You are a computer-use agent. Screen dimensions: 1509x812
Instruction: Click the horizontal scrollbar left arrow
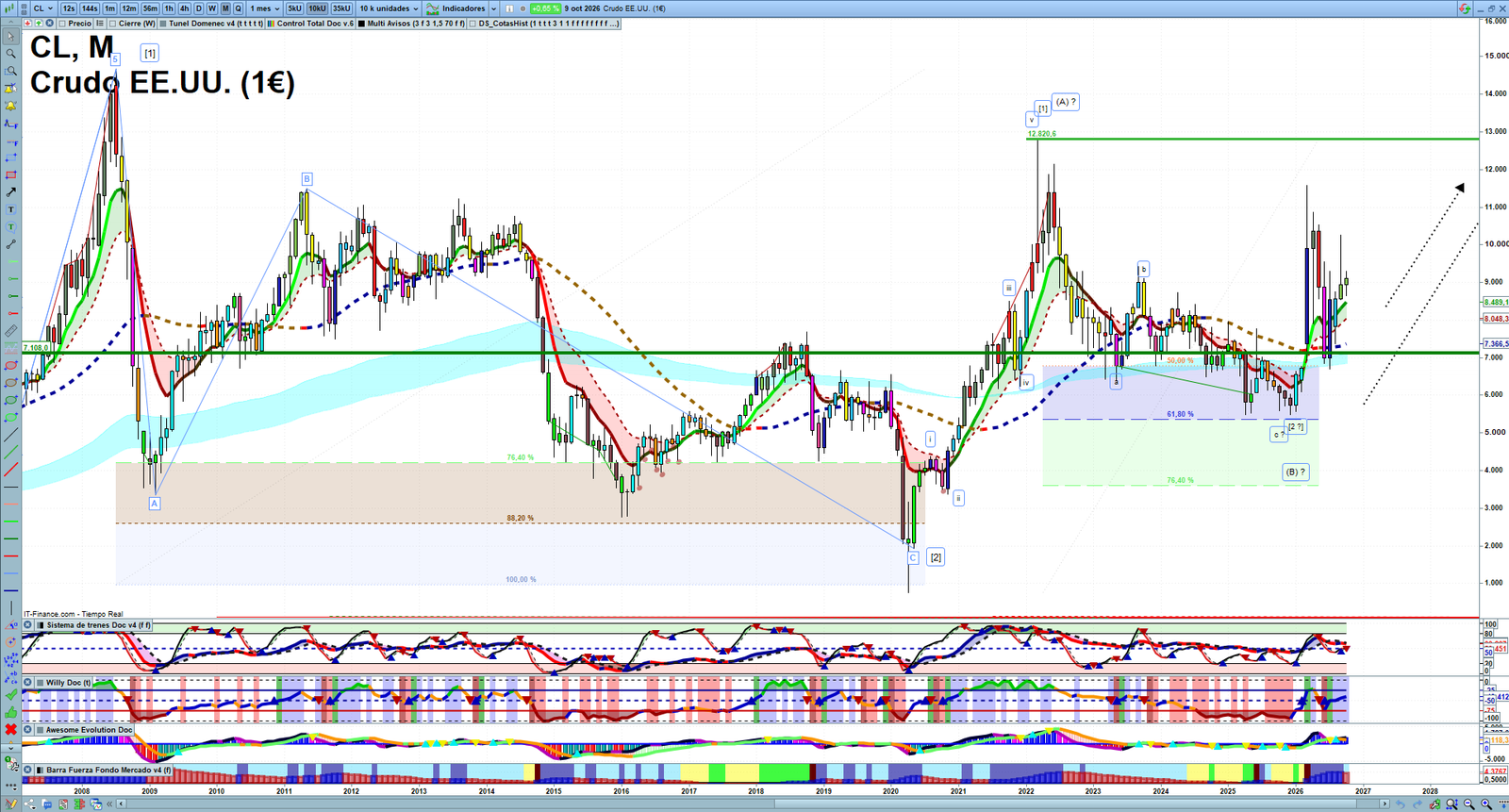pos(121,804)
